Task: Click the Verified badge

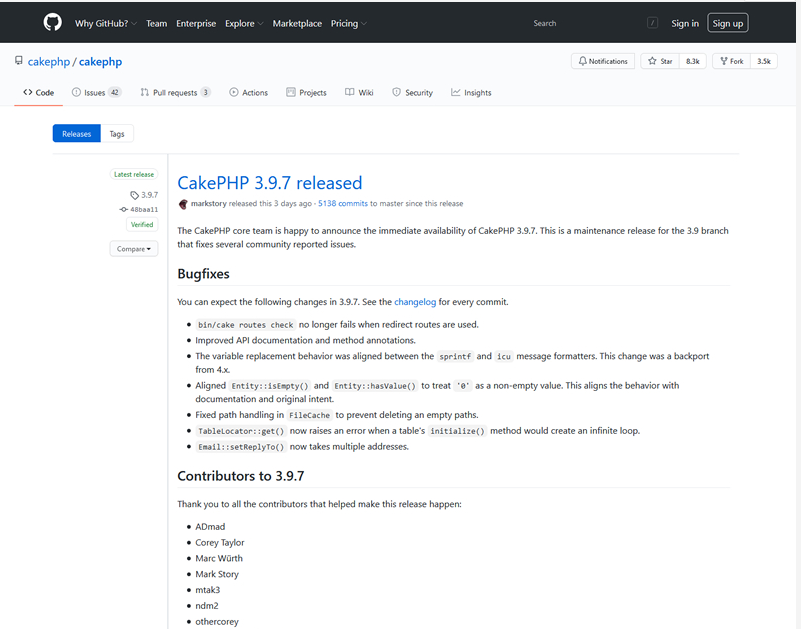Action: click(142, 225)
